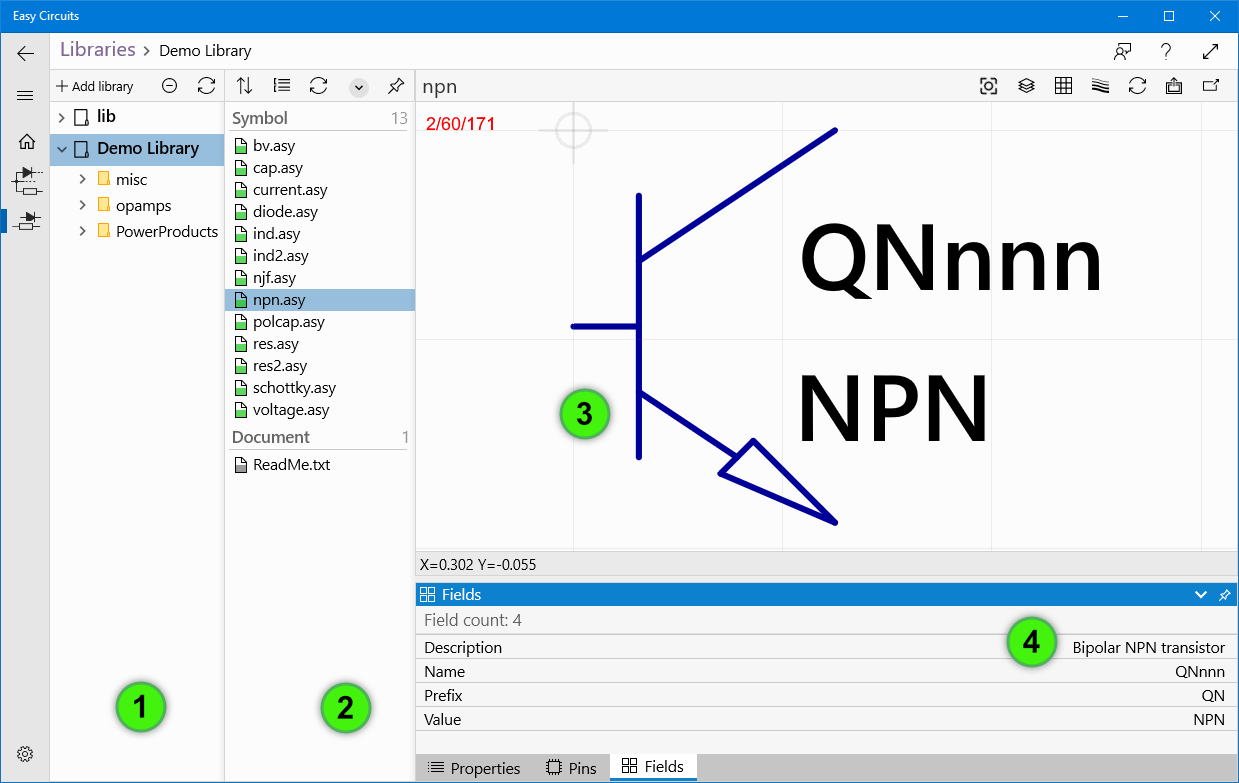The image size is (1239, 783).
Task: Open the hamburger menu in sidebar
Action: [x=26, y=96]
